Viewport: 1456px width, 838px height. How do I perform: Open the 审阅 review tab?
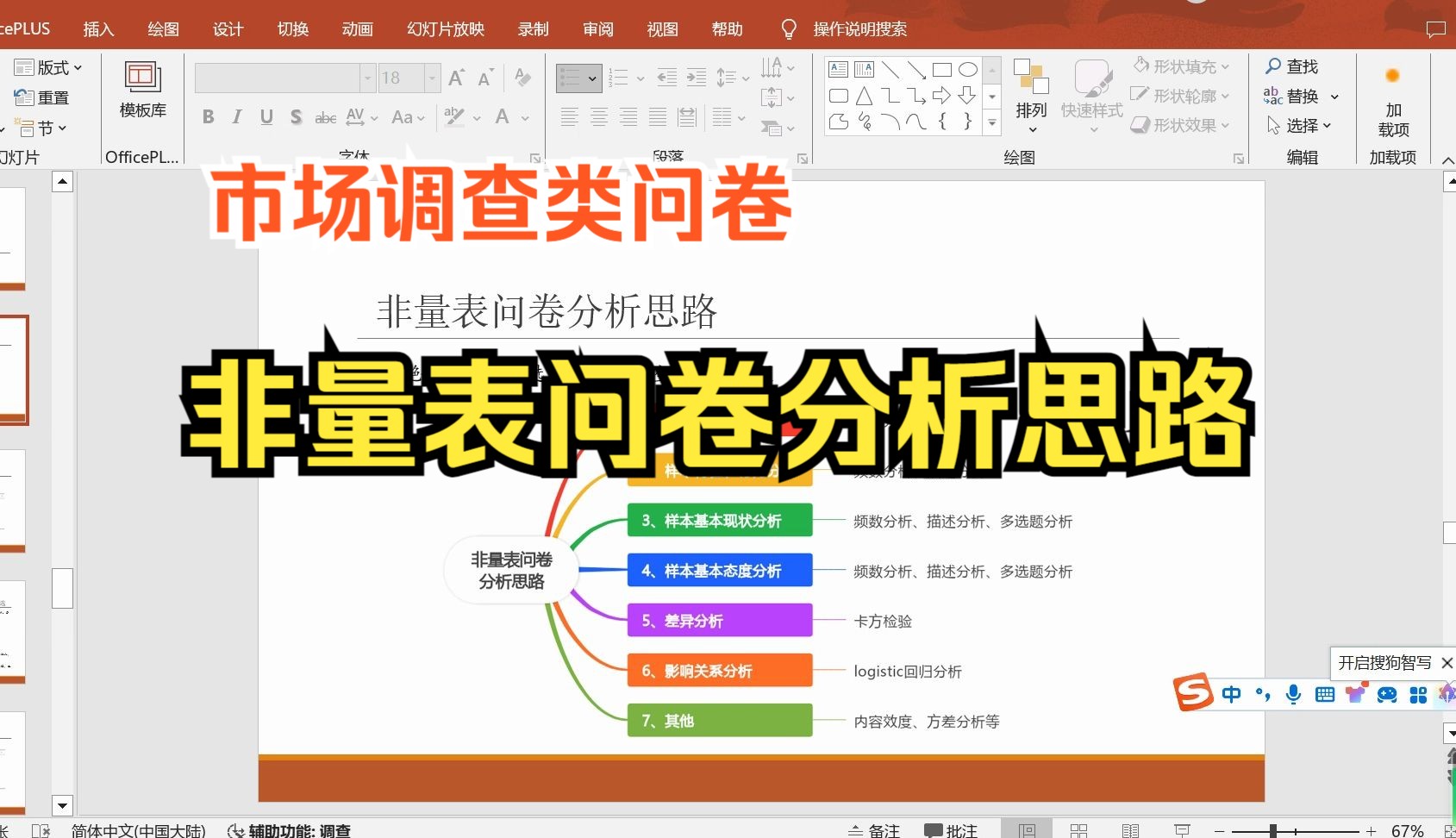(x=597, y=28)
